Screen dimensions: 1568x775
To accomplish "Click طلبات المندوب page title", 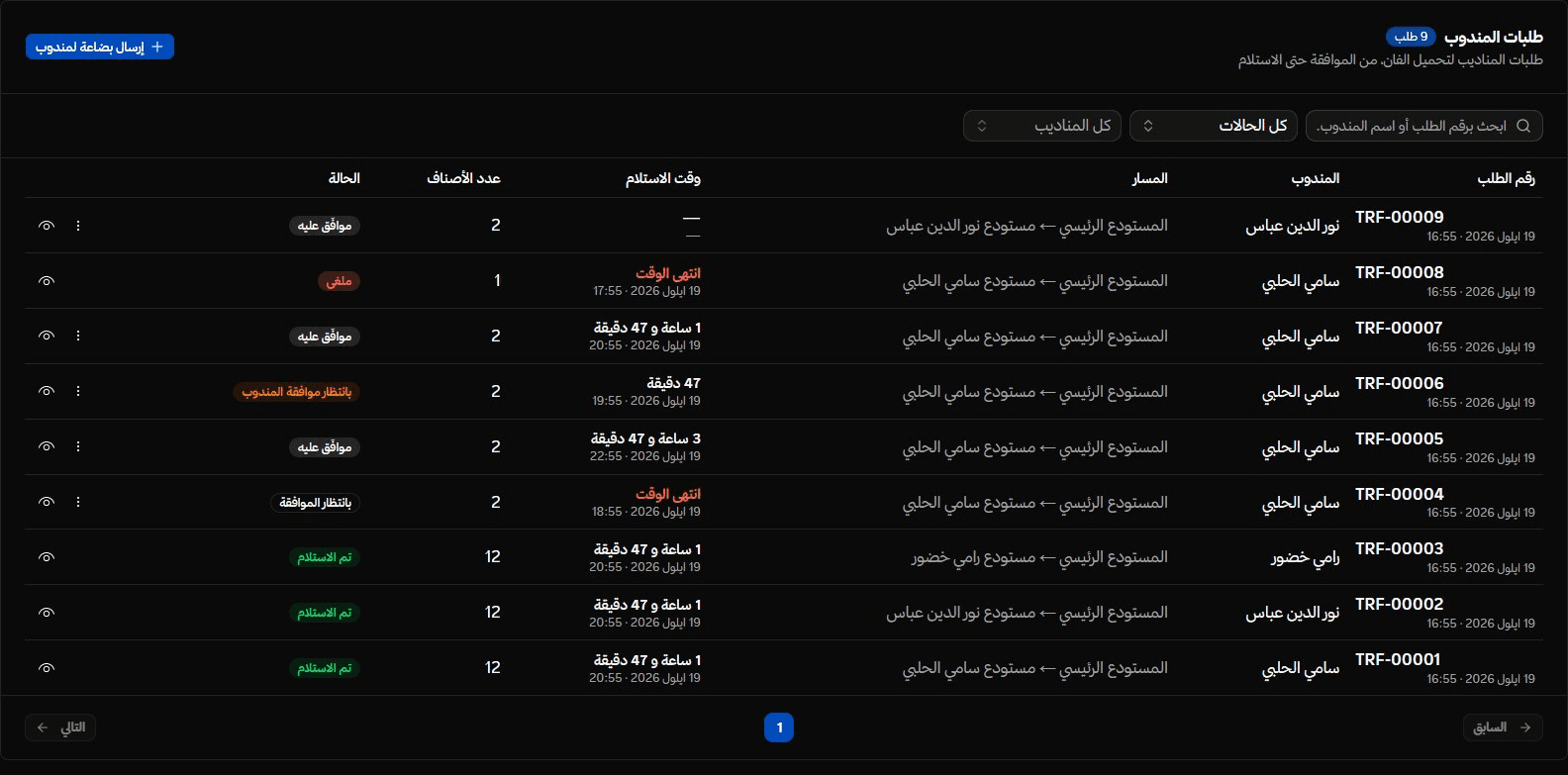I will (x=1493, y=37).
